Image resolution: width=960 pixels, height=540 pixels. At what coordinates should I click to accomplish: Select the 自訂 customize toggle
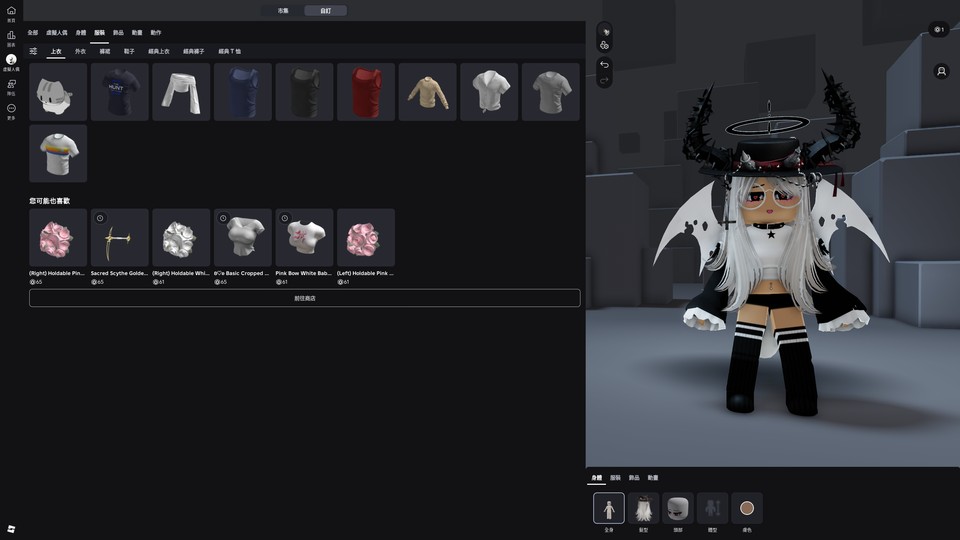[x=325, y=11]
